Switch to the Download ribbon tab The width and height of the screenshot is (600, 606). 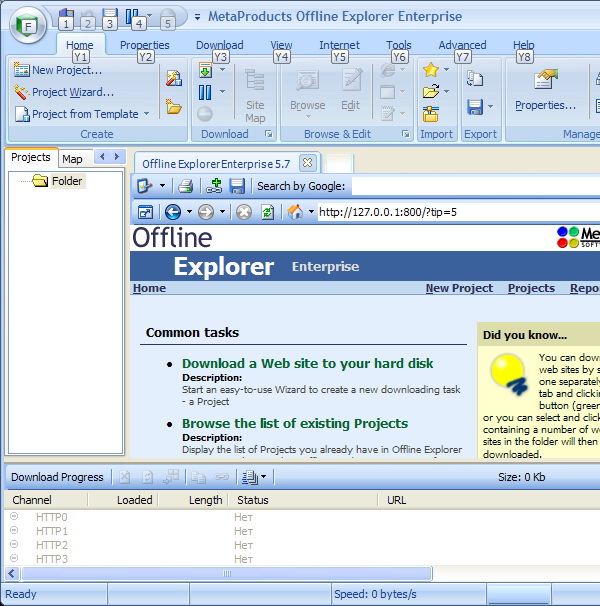(220, 45)
